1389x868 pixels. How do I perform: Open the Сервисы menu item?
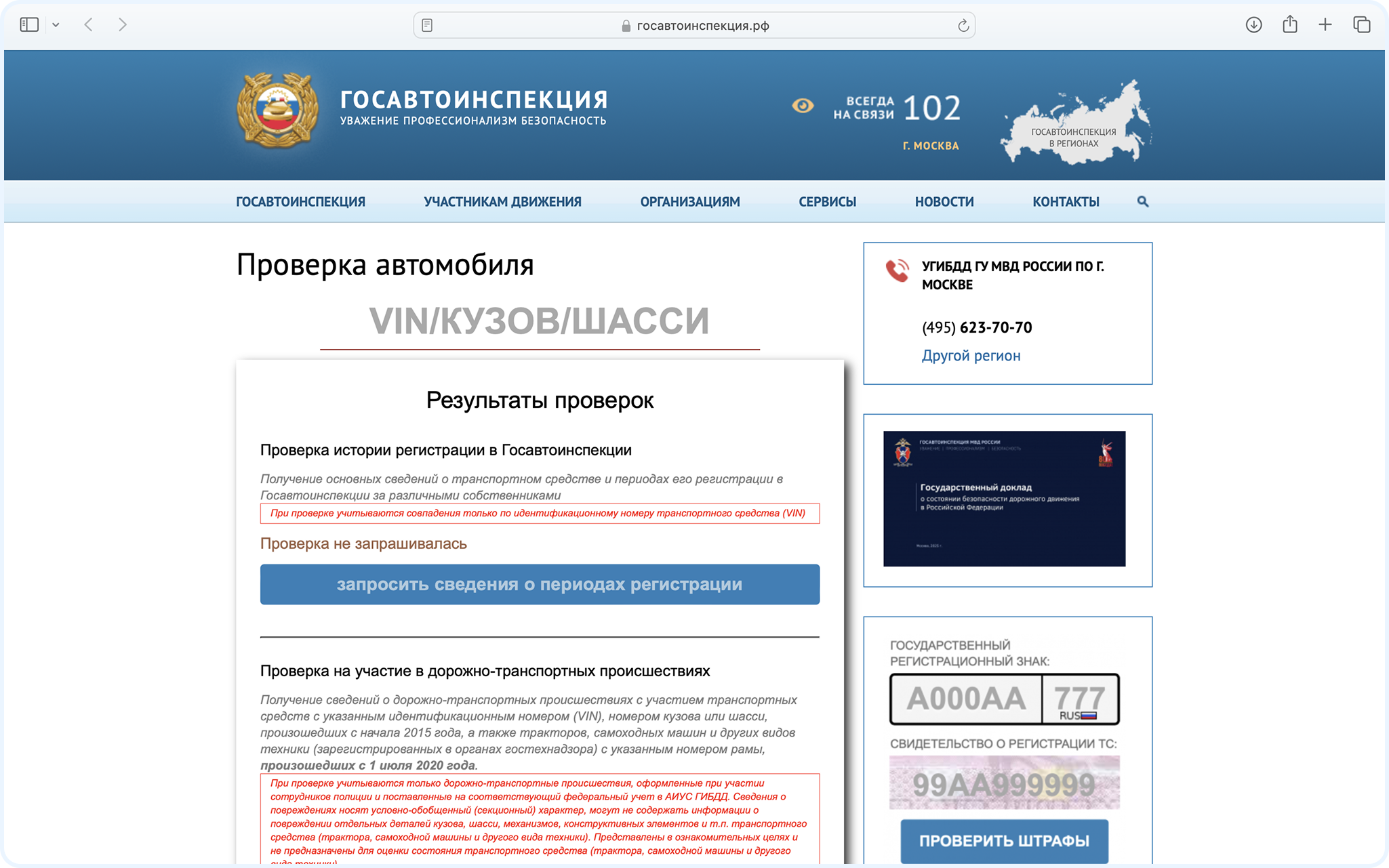827,201
